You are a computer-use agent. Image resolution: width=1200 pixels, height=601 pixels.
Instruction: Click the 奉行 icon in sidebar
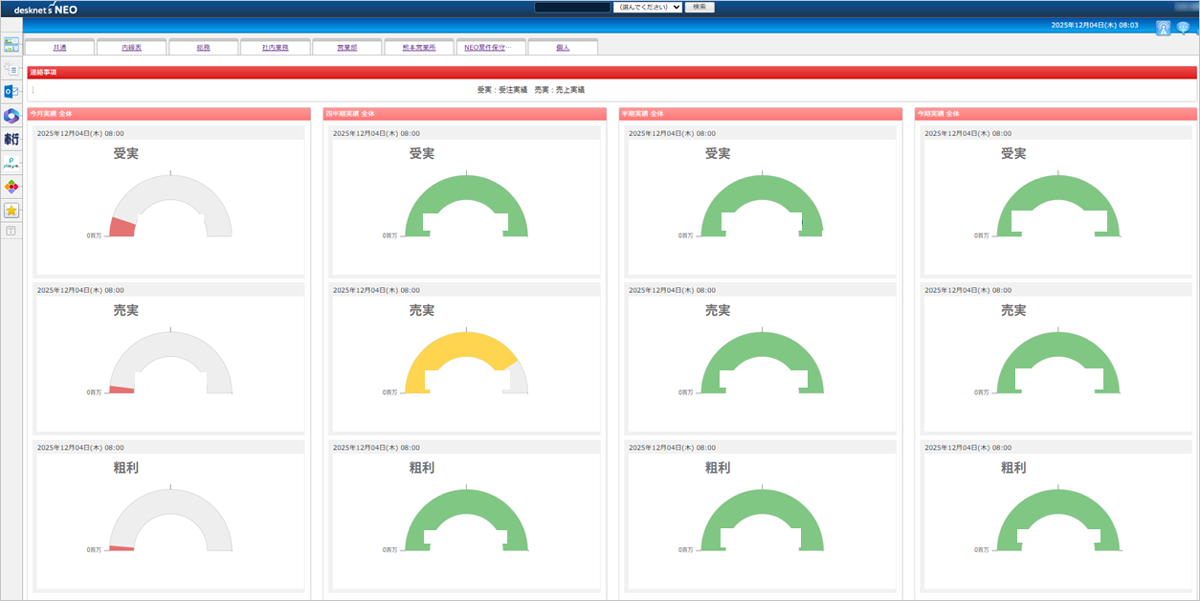(12, 139)
